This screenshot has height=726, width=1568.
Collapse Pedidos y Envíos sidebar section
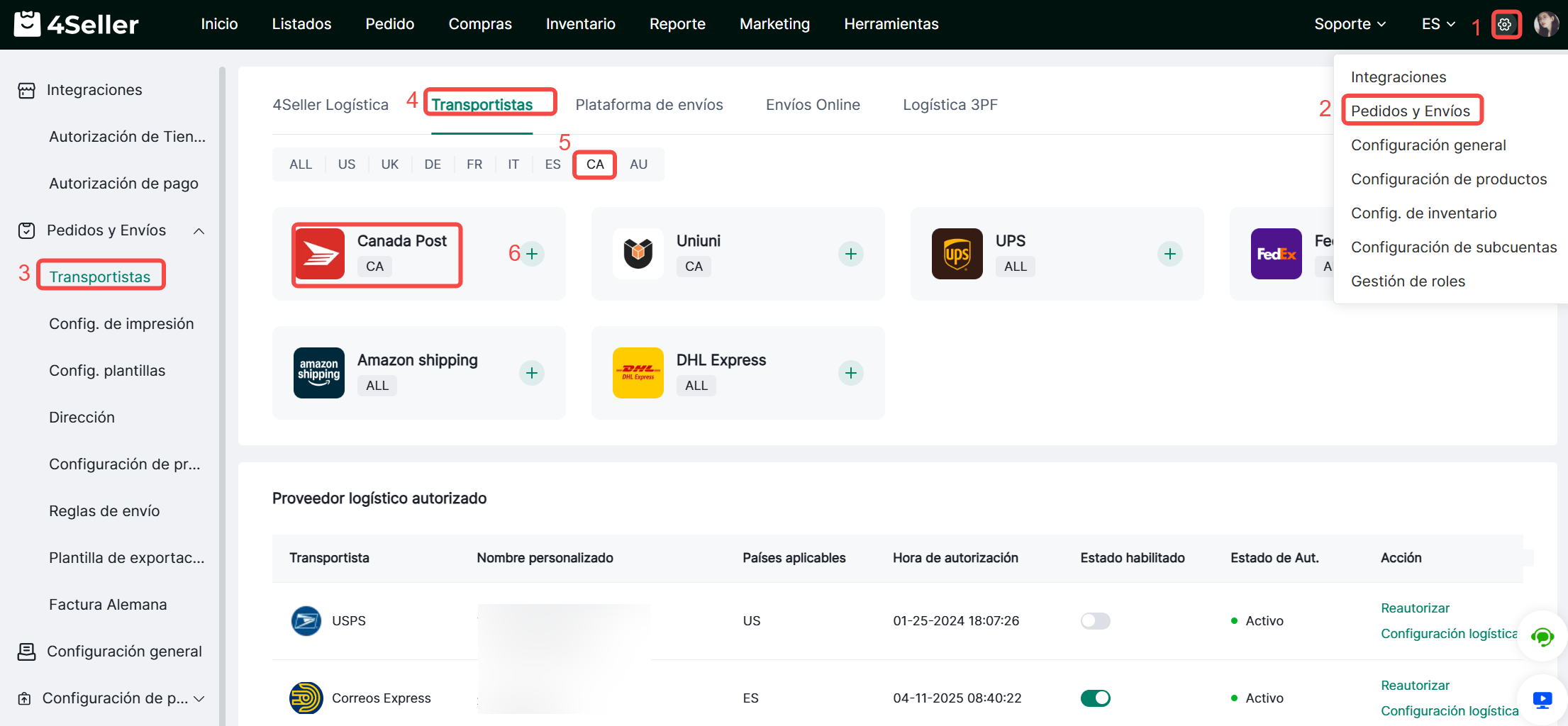click(x=199, y=231)
